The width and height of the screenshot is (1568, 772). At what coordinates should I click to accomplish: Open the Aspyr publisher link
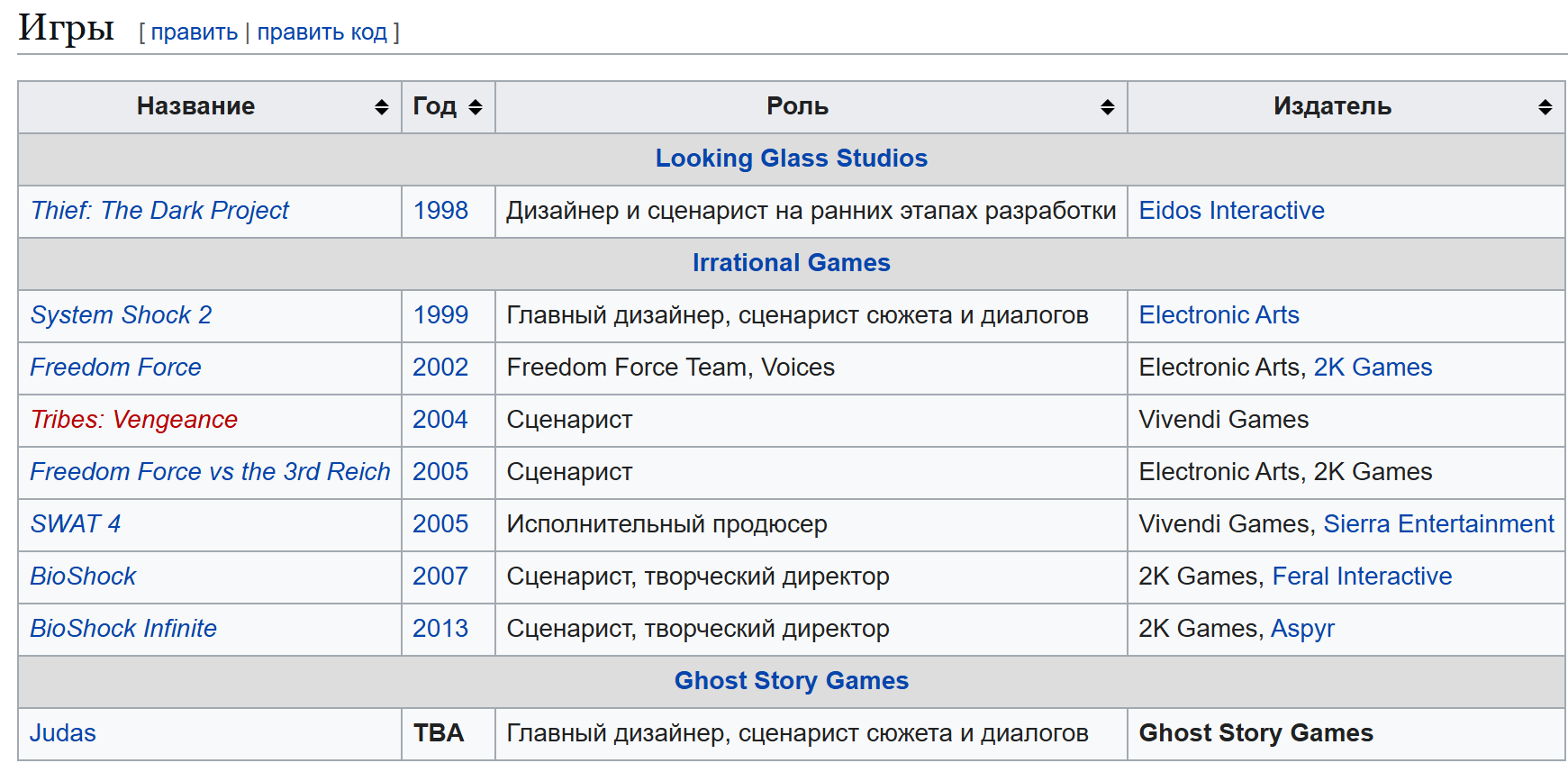pyautogui.click(x=1302, y=629)
